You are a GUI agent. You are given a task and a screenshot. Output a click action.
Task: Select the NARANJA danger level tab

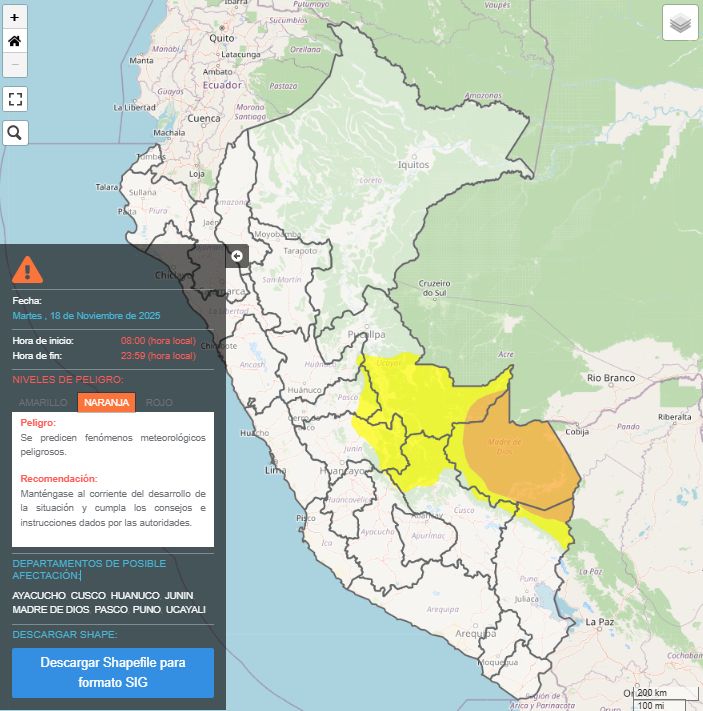106,402
